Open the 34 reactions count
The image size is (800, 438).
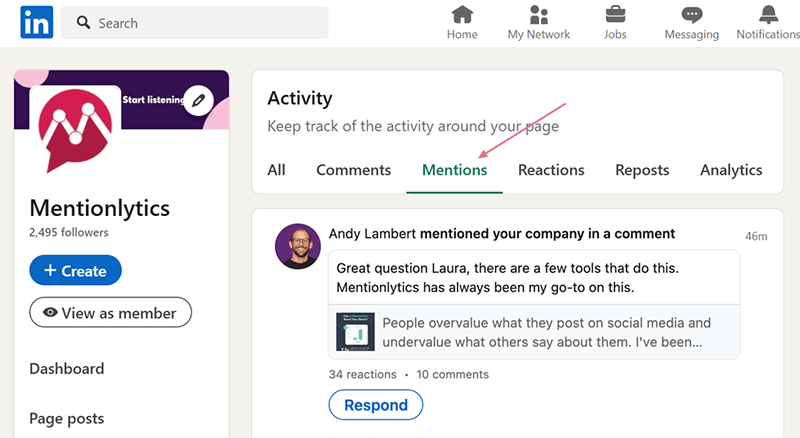point(363,375)
